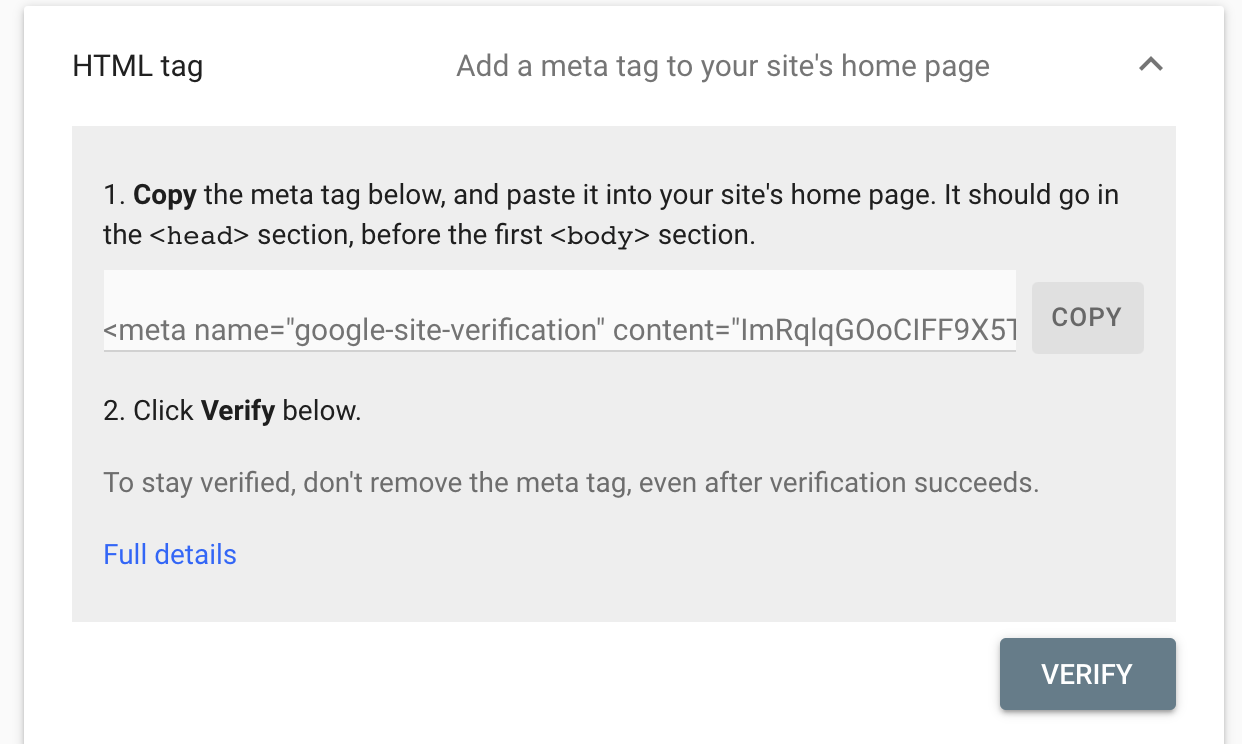Click the "HTML tag" section title
The image size is (1242, 744).
138,67
